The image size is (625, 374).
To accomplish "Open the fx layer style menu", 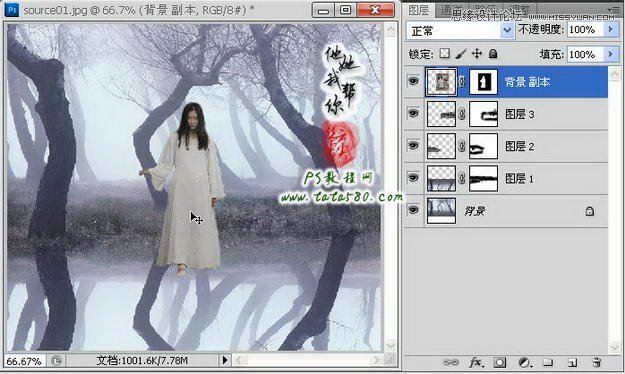I will click(x=475, y=362).
